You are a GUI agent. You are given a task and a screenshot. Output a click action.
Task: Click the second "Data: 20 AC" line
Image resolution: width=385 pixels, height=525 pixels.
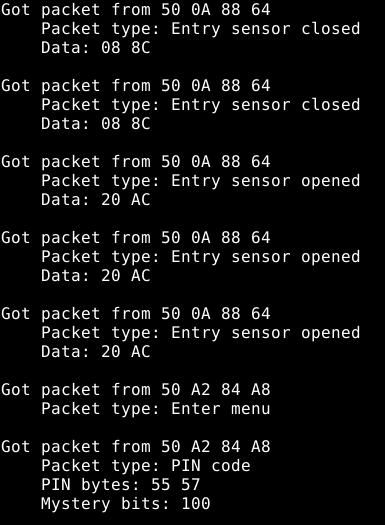pyautogui.click(x=96, y=276)
